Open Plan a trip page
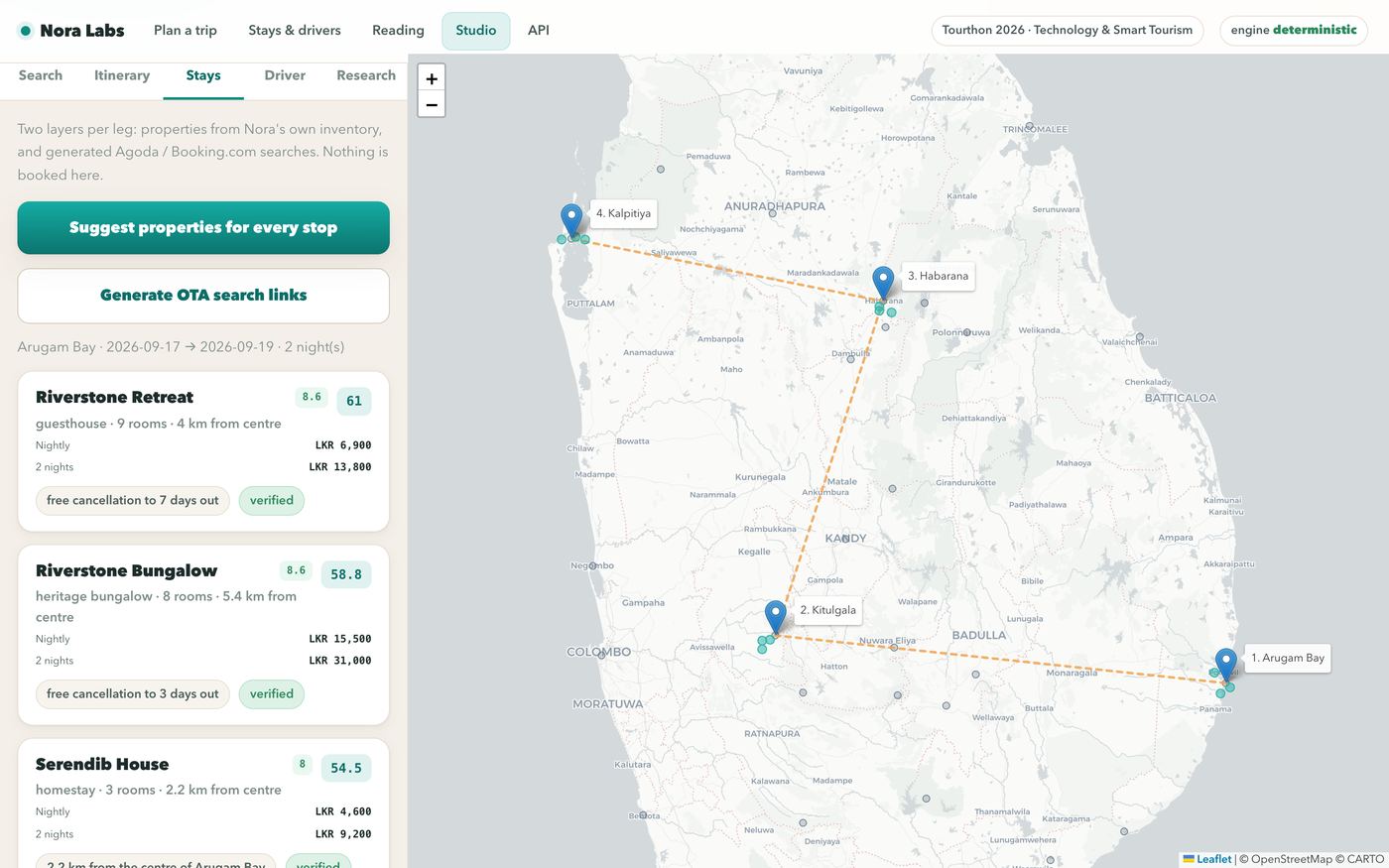1389x868 pixels. [186, 31]
